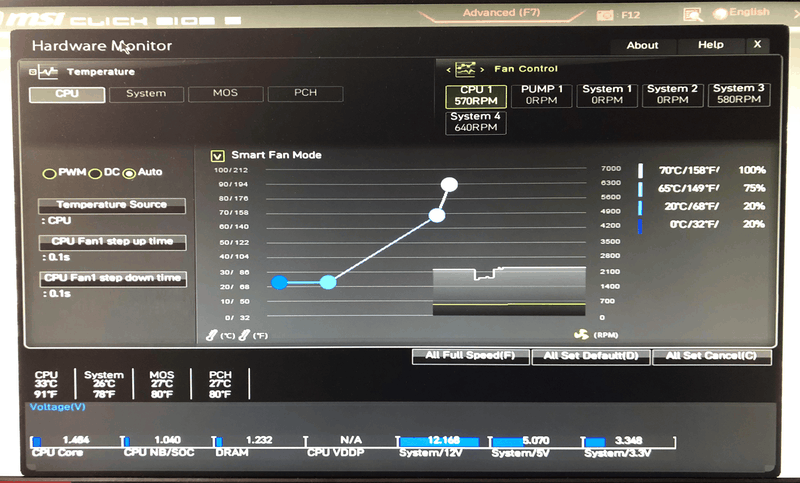Click the leftmost blue fan curve point

pyautogui.click(x=279, y=282)
